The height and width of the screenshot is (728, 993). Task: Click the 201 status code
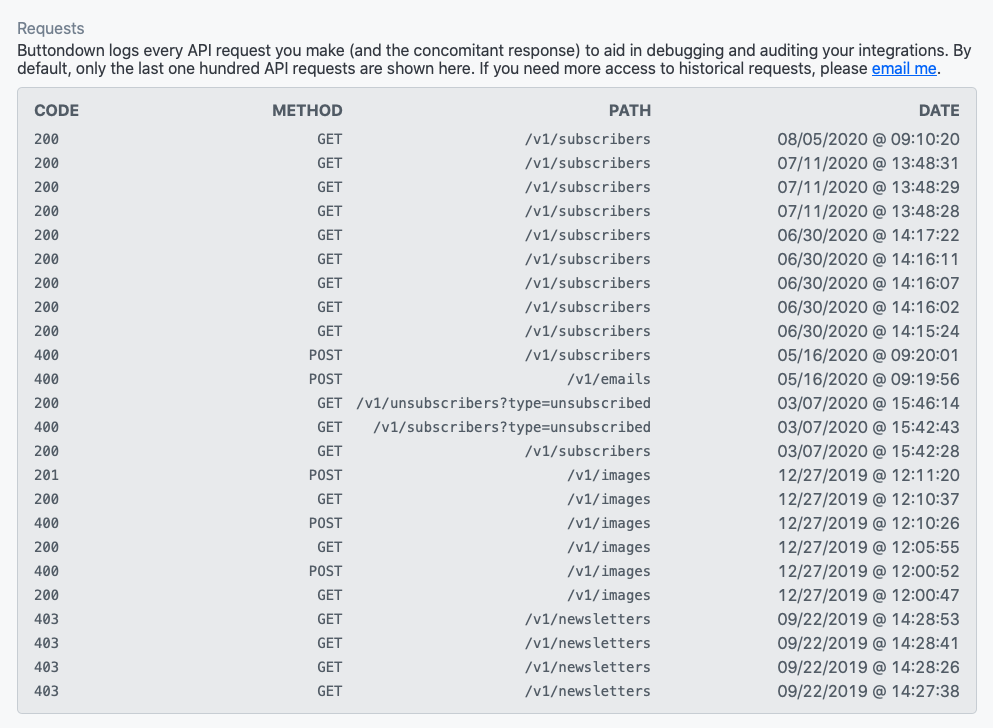click(47, 475)
